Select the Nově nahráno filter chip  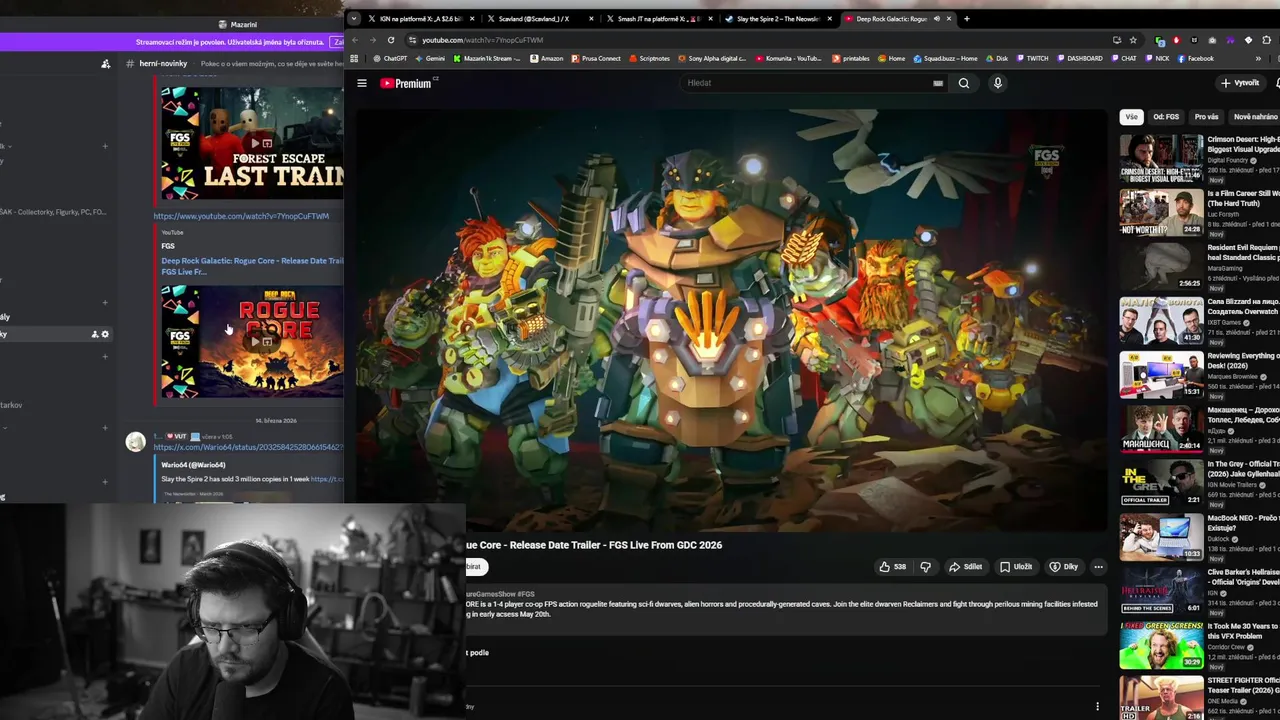1256,117
